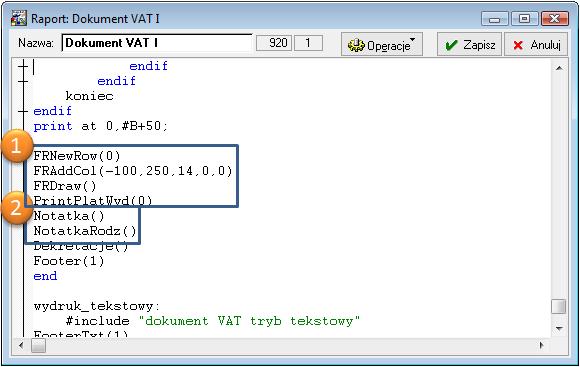Image resolution: width=580 pixels, height=367 pixels.
Task: Click the Footer(1) code line
Action: coord(69,261)
